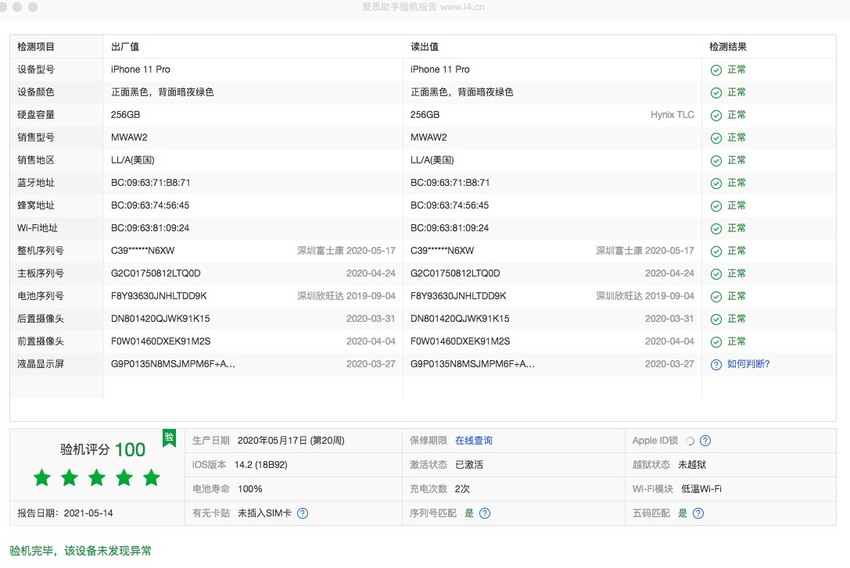This screenshot has width=850, height=568.
Task: Select read front camera serial F0W01460DXEK91M2S
Action: pos(460,341)
